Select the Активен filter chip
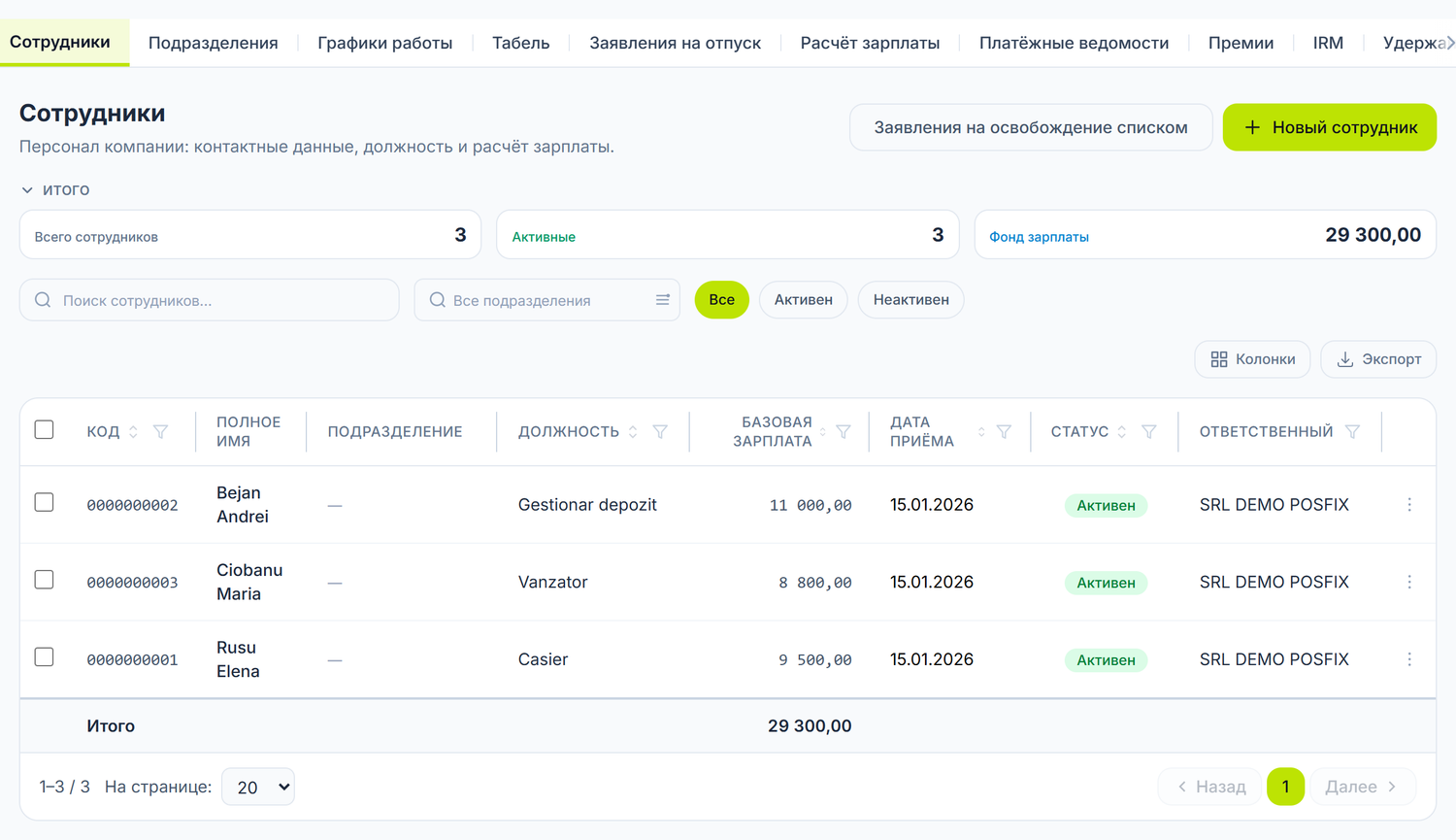This screenshot has height=840, width=1456. (804, 299)
